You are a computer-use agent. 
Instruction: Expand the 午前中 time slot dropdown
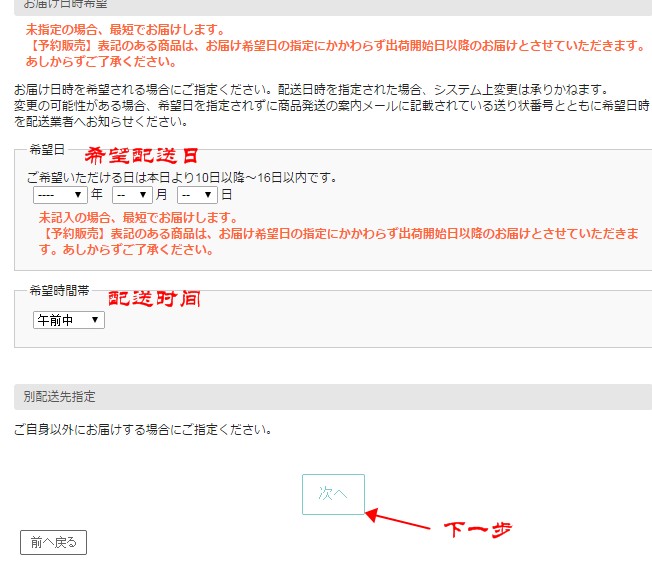click(x=68, y=320)
